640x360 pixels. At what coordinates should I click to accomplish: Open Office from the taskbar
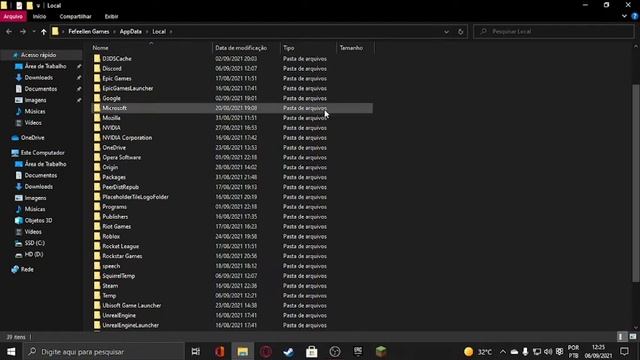(x=220, y=351)
